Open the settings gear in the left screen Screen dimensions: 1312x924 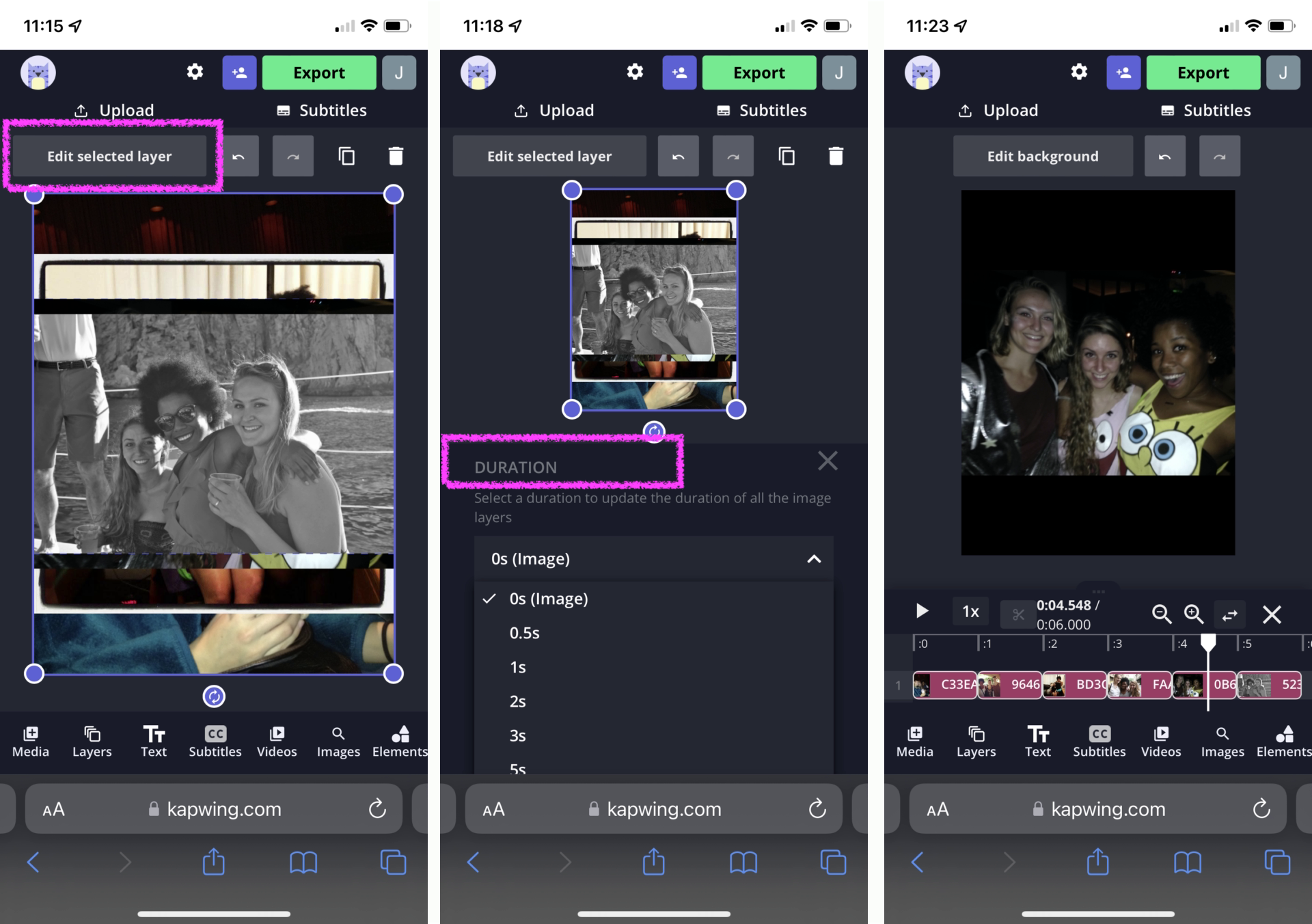pos(195,72)
